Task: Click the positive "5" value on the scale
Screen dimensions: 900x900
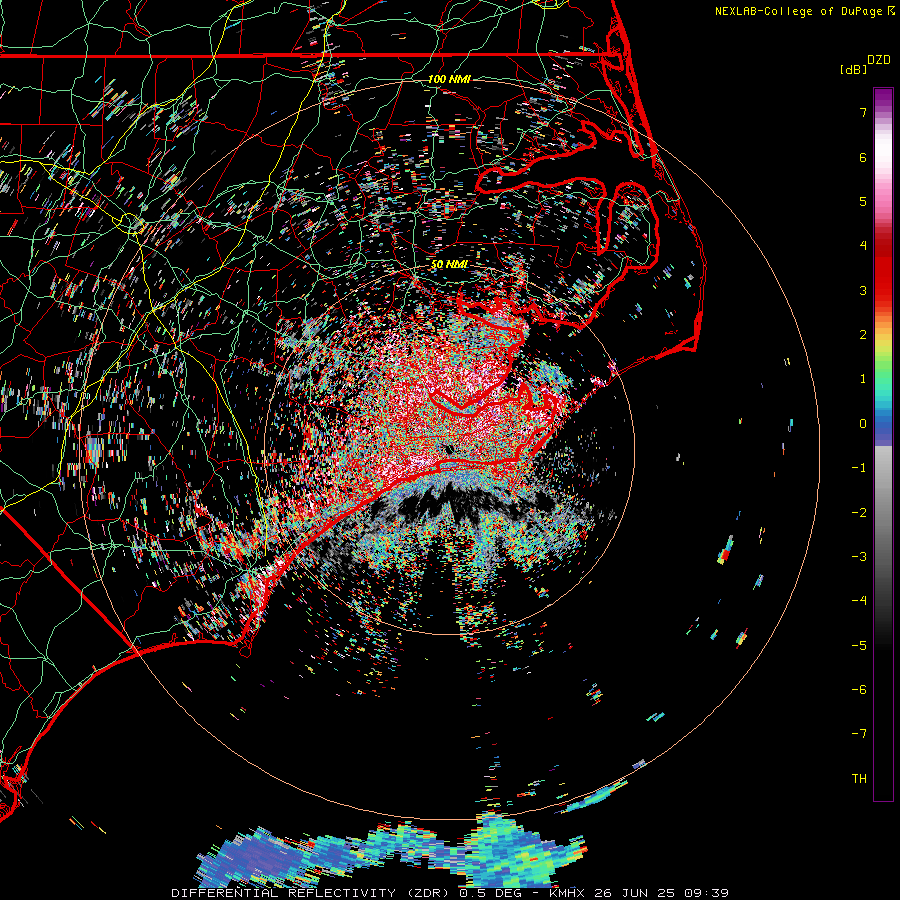Action: point(863,201)
